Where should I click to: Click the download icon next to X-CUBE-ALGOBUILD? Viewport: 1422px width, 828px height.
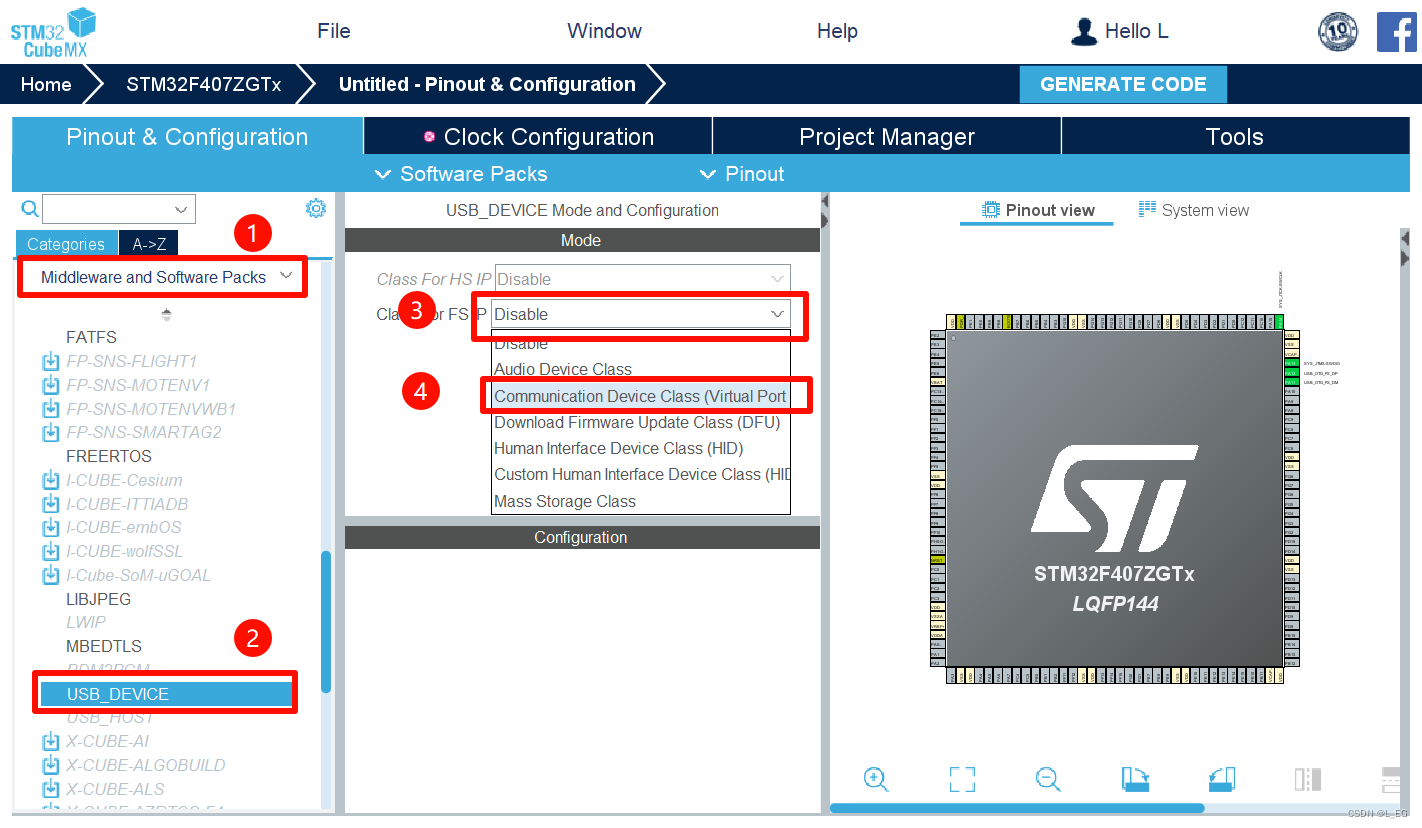(51, 765)
